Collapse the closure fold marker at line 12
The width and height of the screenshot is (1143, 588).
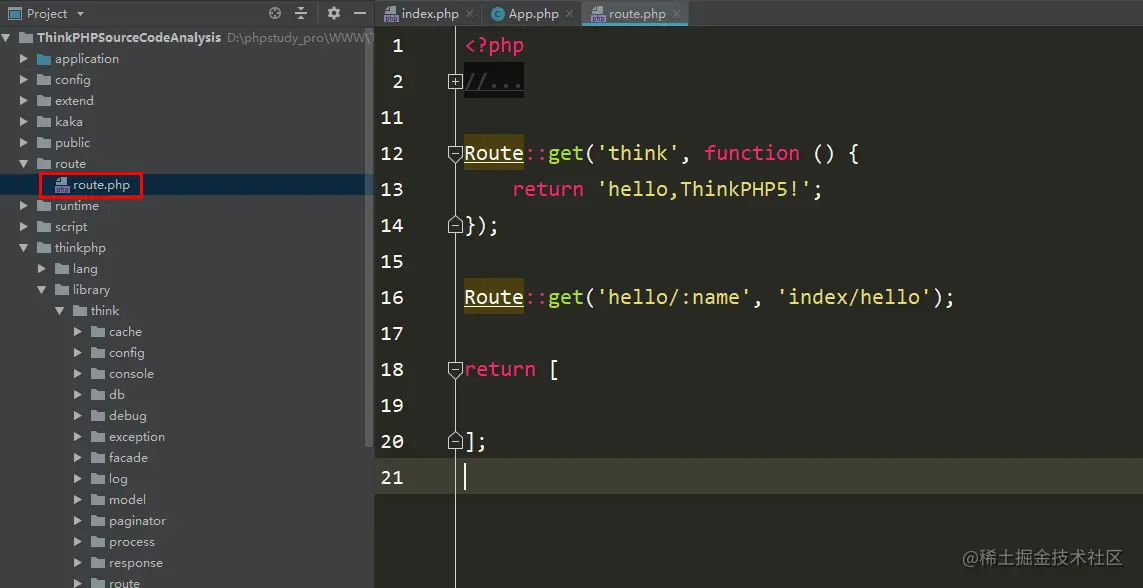[455, 154]
